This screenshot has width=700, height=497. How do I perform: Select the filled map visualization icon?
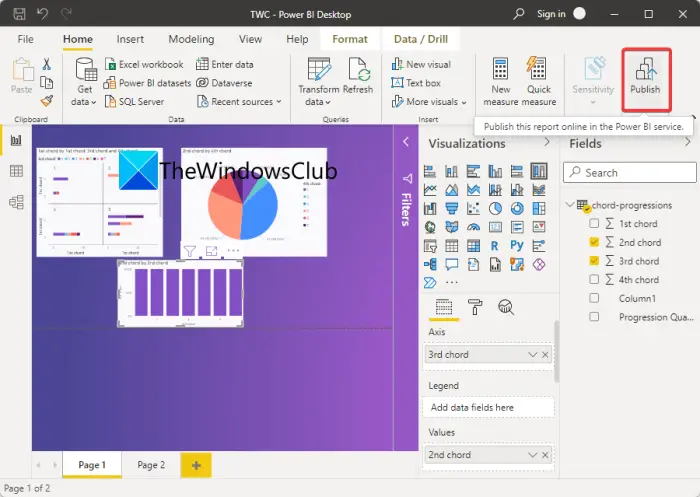click(451, 227)
